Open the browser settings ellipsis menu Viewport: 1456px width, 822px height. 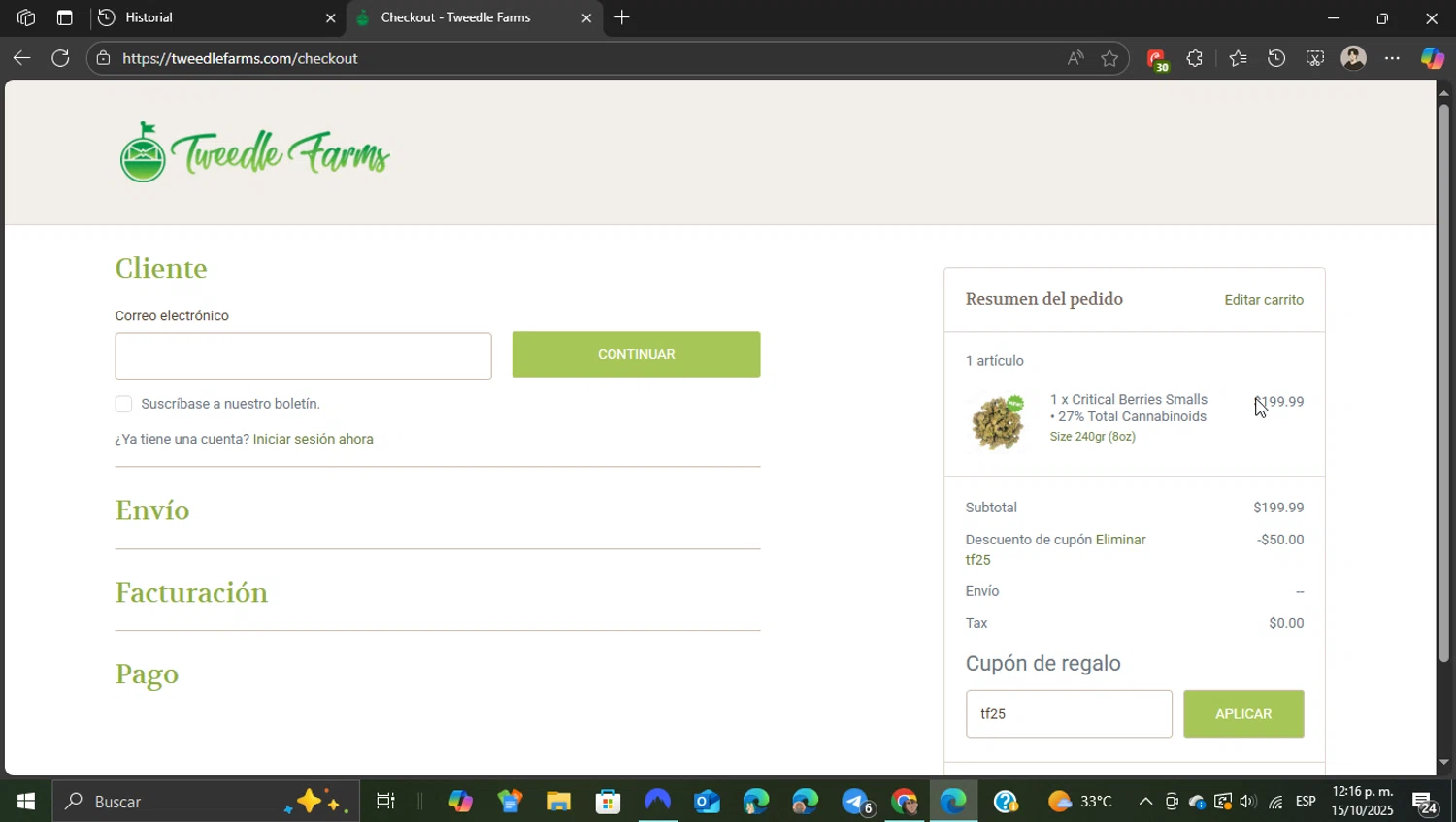click(1392, 58)
